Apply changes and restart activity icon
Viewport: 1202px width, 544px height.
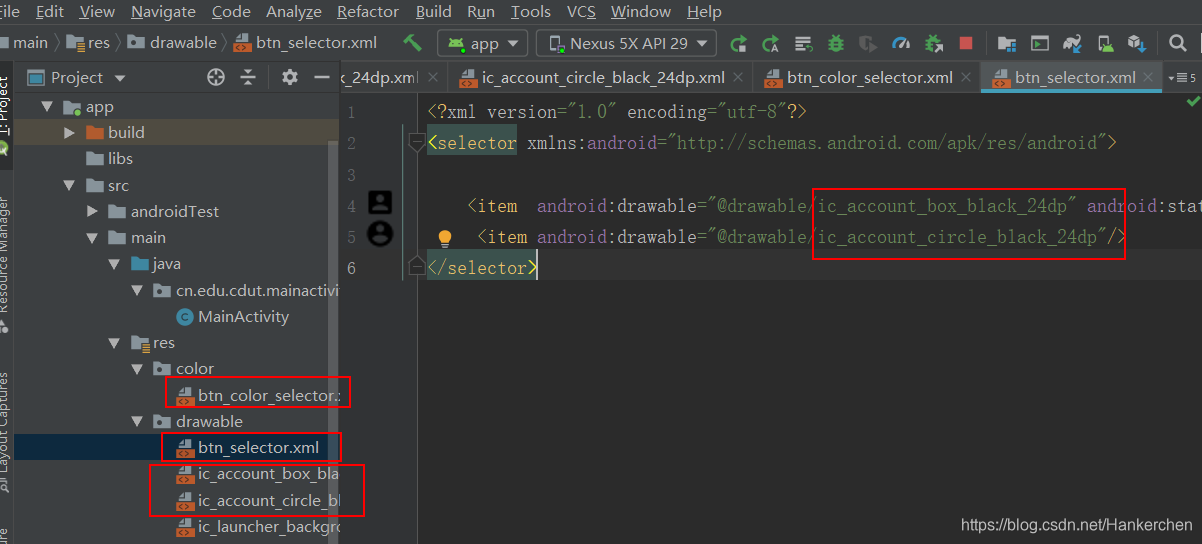pos(770,43)
